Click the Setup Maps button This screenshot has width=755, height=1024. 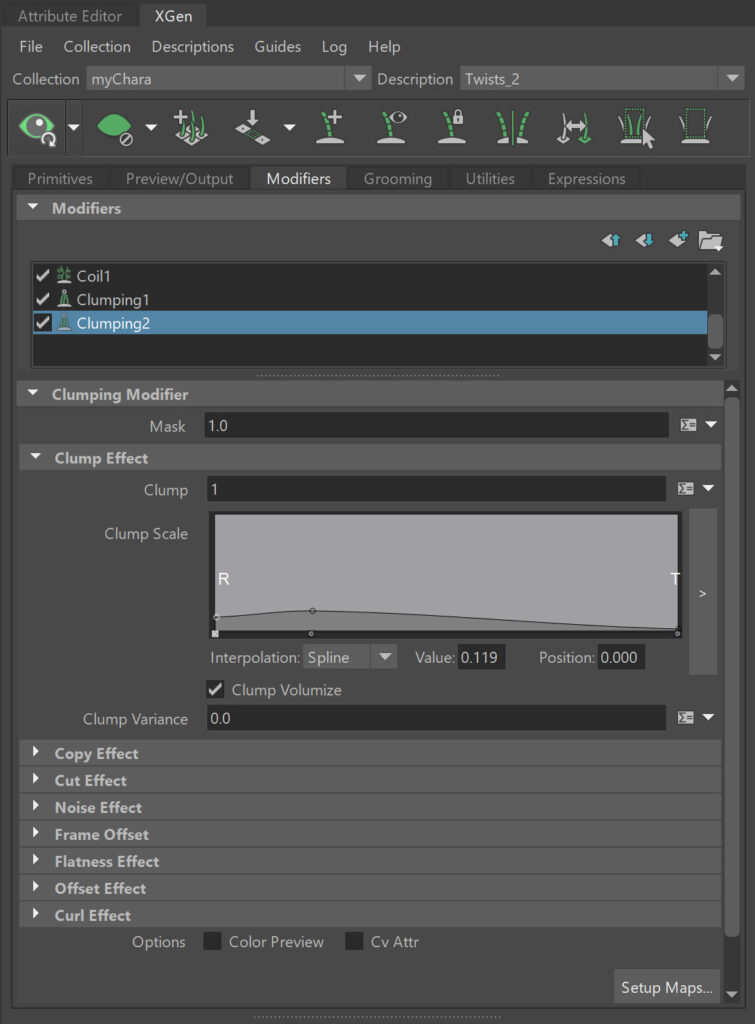pyautogui.click(x=666, y=987)
